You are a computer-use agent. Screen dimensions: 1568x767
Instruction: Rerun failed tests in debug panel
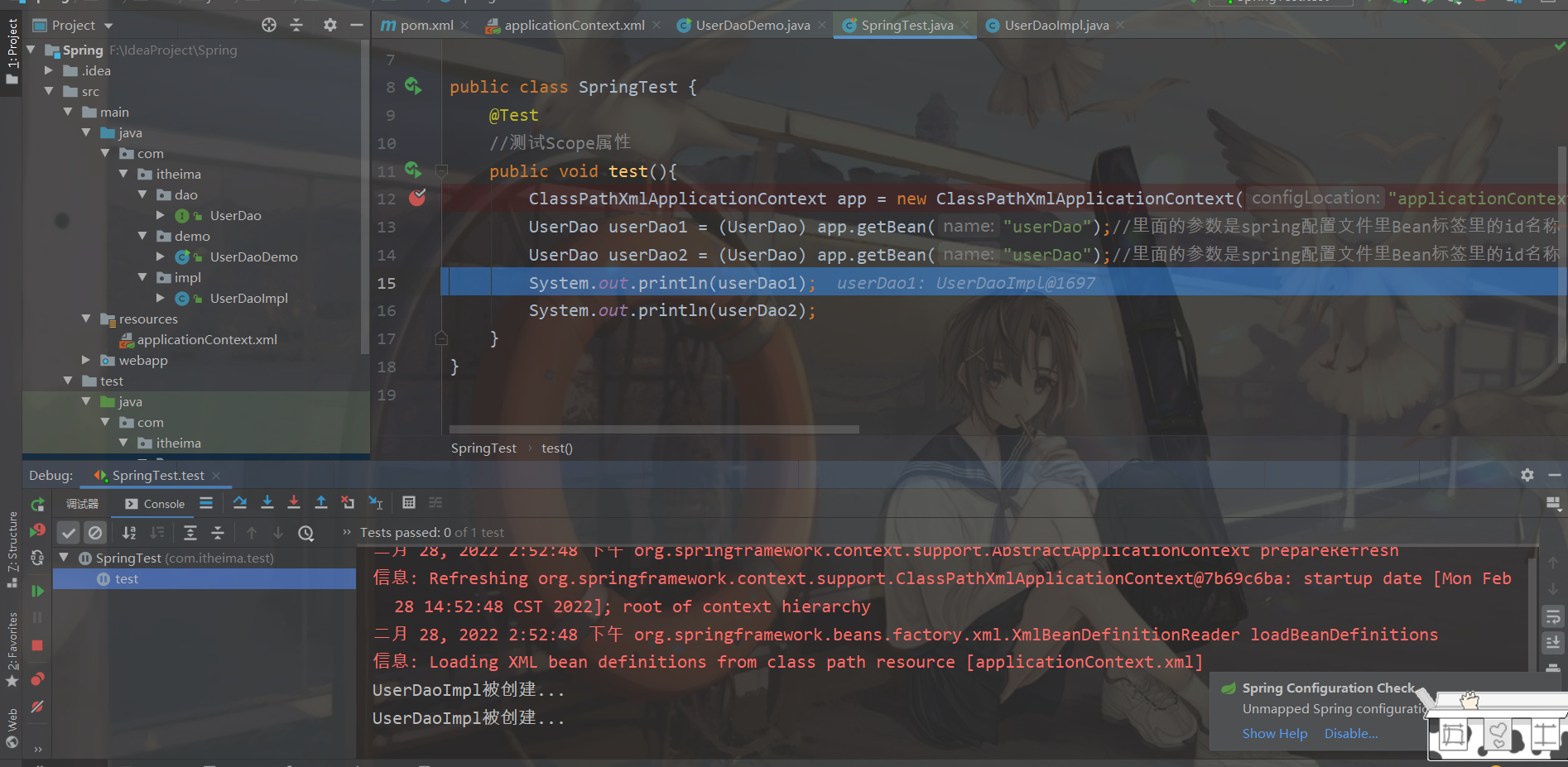click(x=37, y=531)
